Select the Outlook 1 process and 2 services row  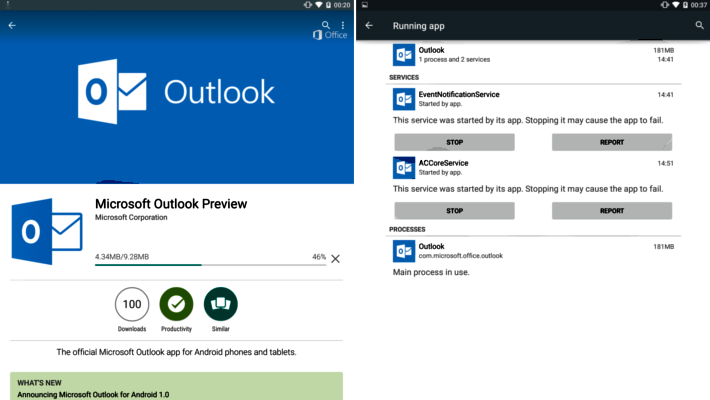point(535,55)
